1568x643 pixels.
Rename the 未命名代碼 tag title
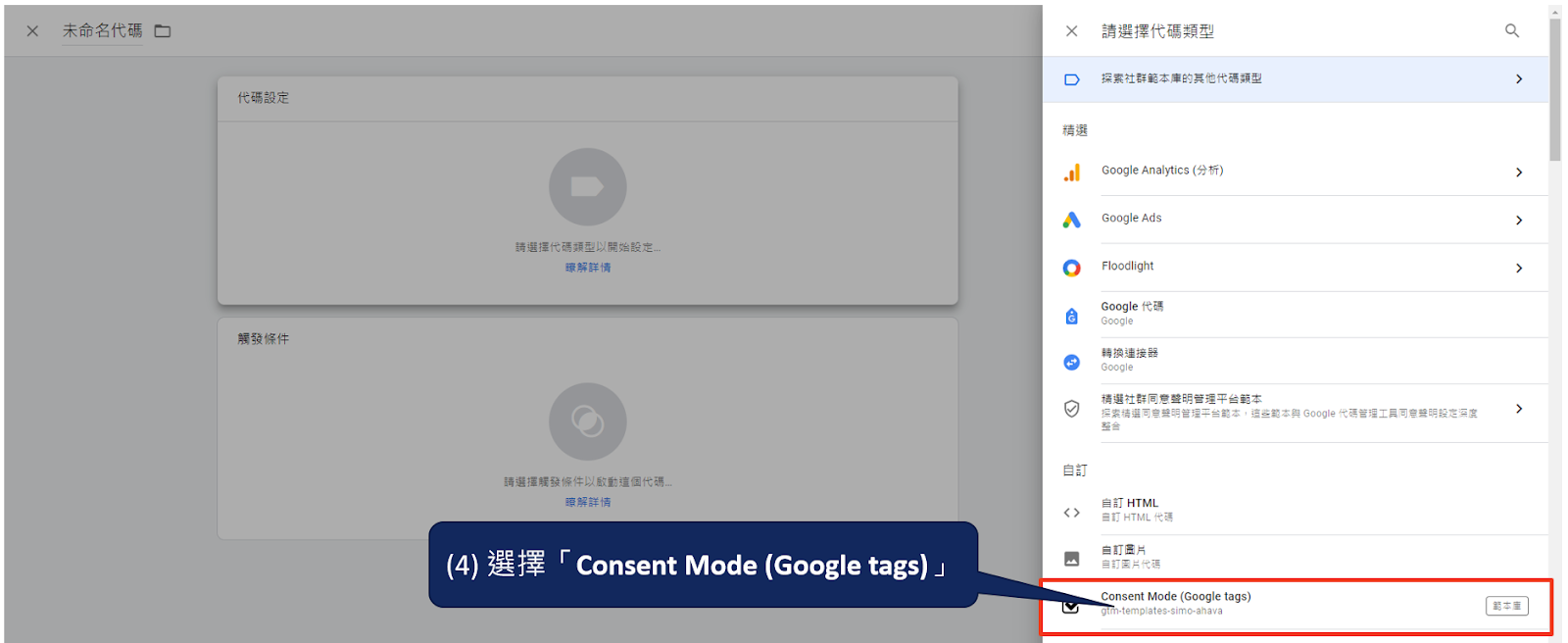coord(103,31)
